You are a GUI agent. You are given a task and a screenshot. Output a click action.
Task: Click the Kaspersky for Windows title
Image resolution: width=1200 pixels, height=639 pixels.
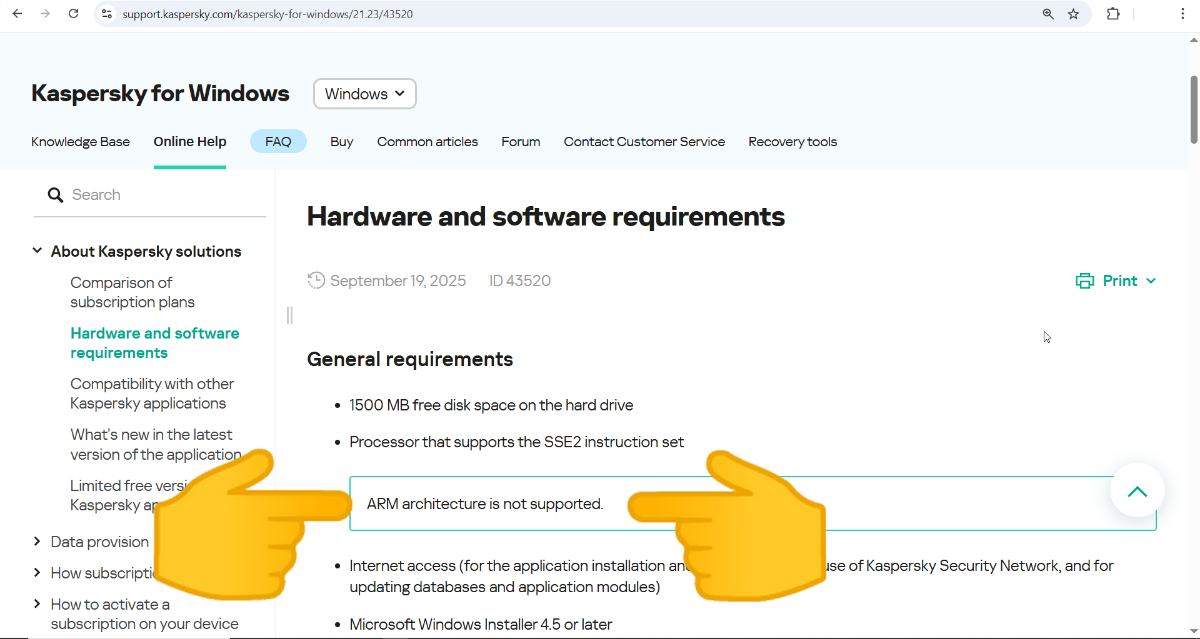click(160, 94)
